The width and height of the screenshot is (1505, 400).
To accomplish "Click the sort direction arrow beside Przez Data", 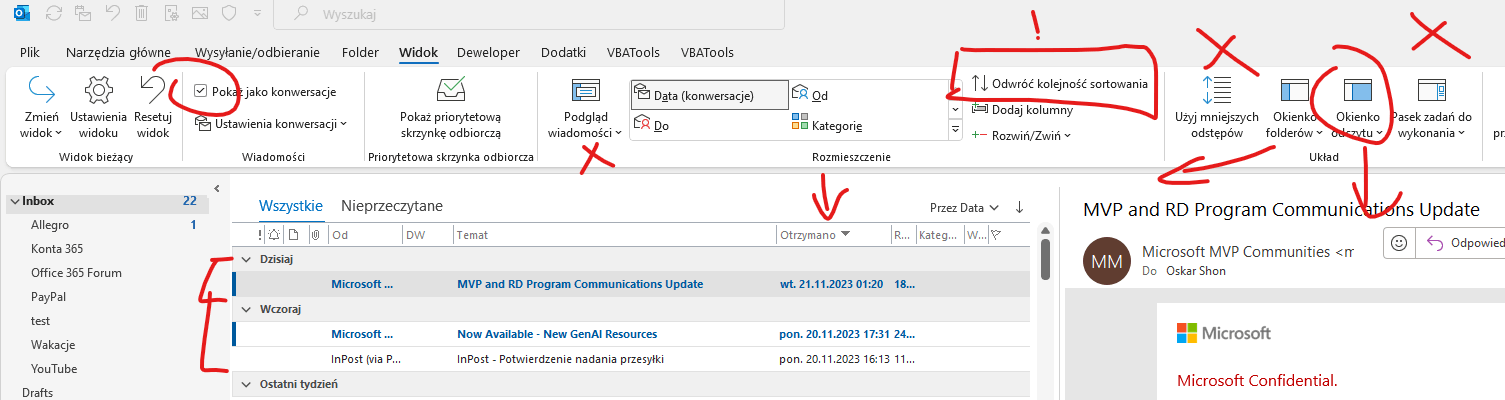I will pyautogui.click(x=1019, y=207).
